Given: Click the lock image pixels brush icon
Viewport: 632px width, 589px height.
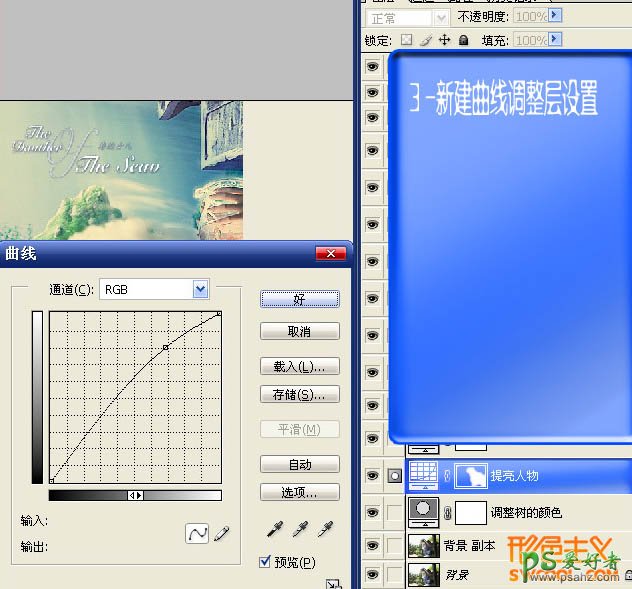Looking at the screenshot, I should pyautogui.click(x=425, y=40).
